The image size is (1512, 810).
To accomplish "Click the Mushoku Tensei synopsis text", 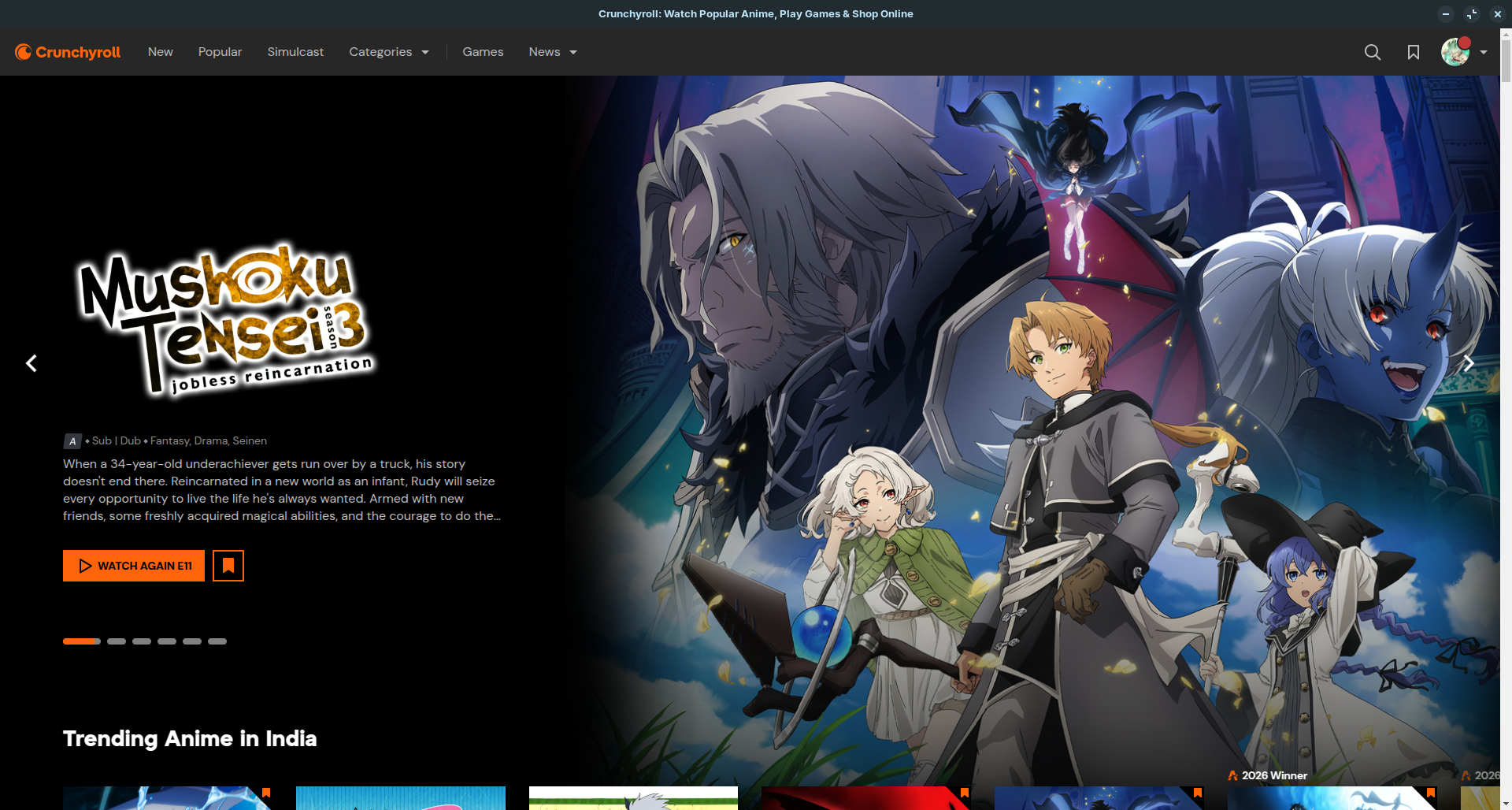I will click(x=282, y=490).
